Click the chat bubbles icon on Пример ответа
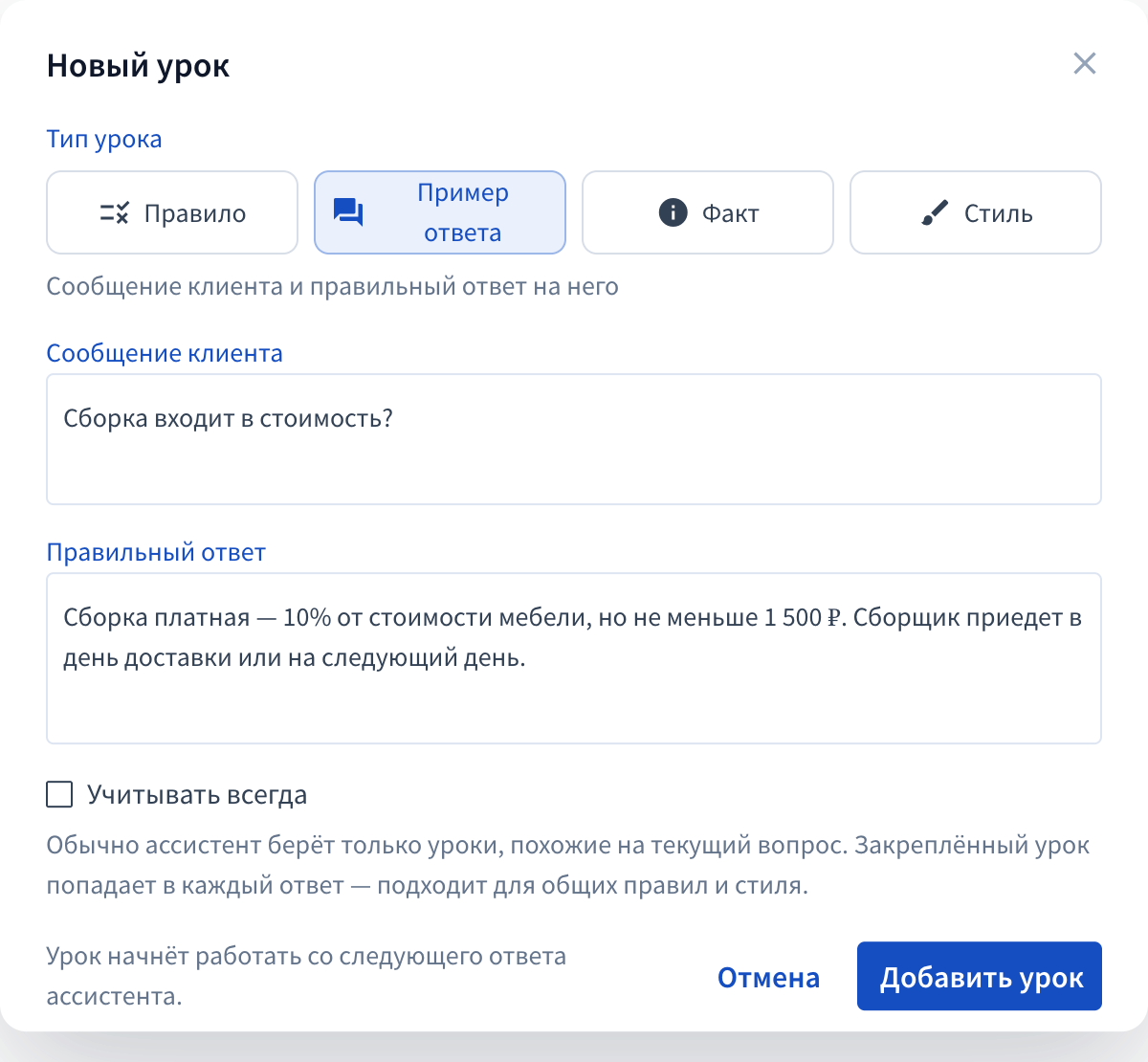This screenshot has width=1148, height=1062. 348,212
